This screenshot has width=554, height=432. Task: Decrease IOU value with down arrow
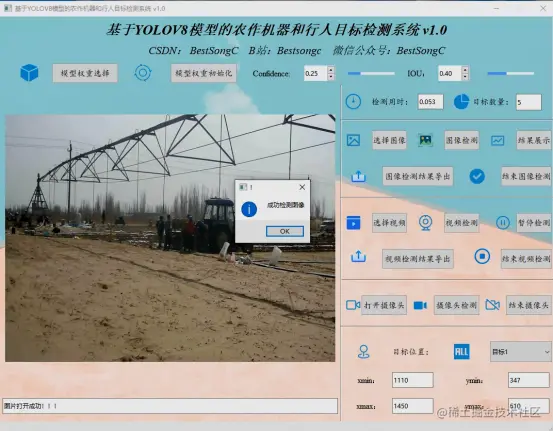(x=465, y=77)
